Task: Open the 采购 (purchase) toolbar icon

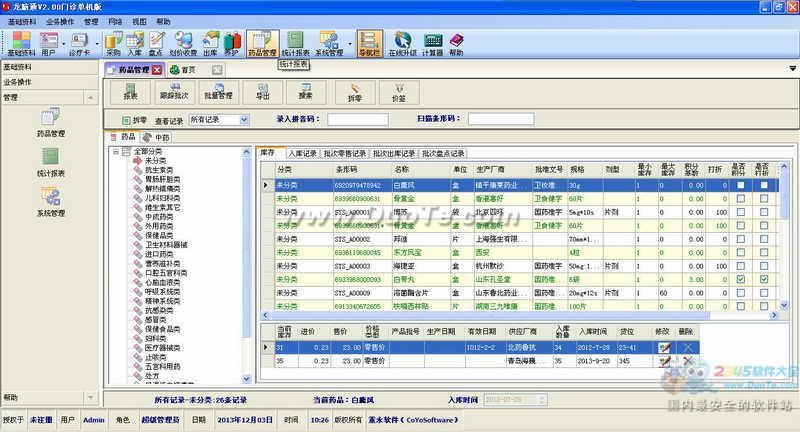Action: pos(113,43)
